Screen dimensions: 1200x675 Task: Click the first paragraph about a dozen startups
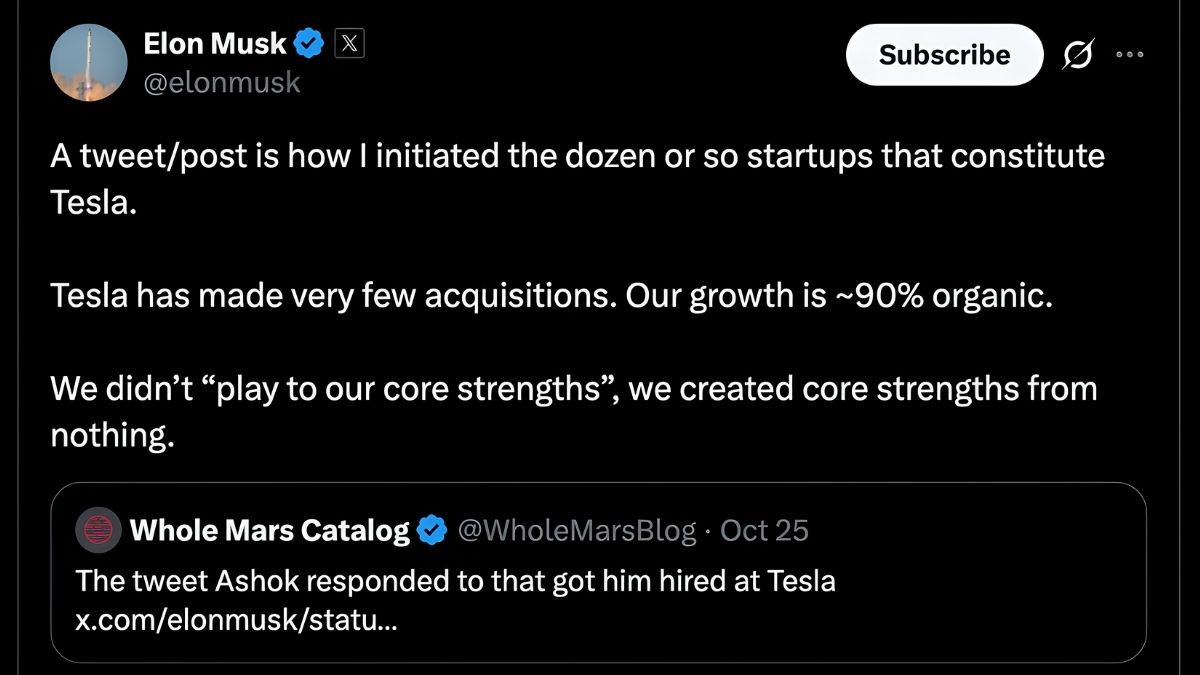point(578,155)
